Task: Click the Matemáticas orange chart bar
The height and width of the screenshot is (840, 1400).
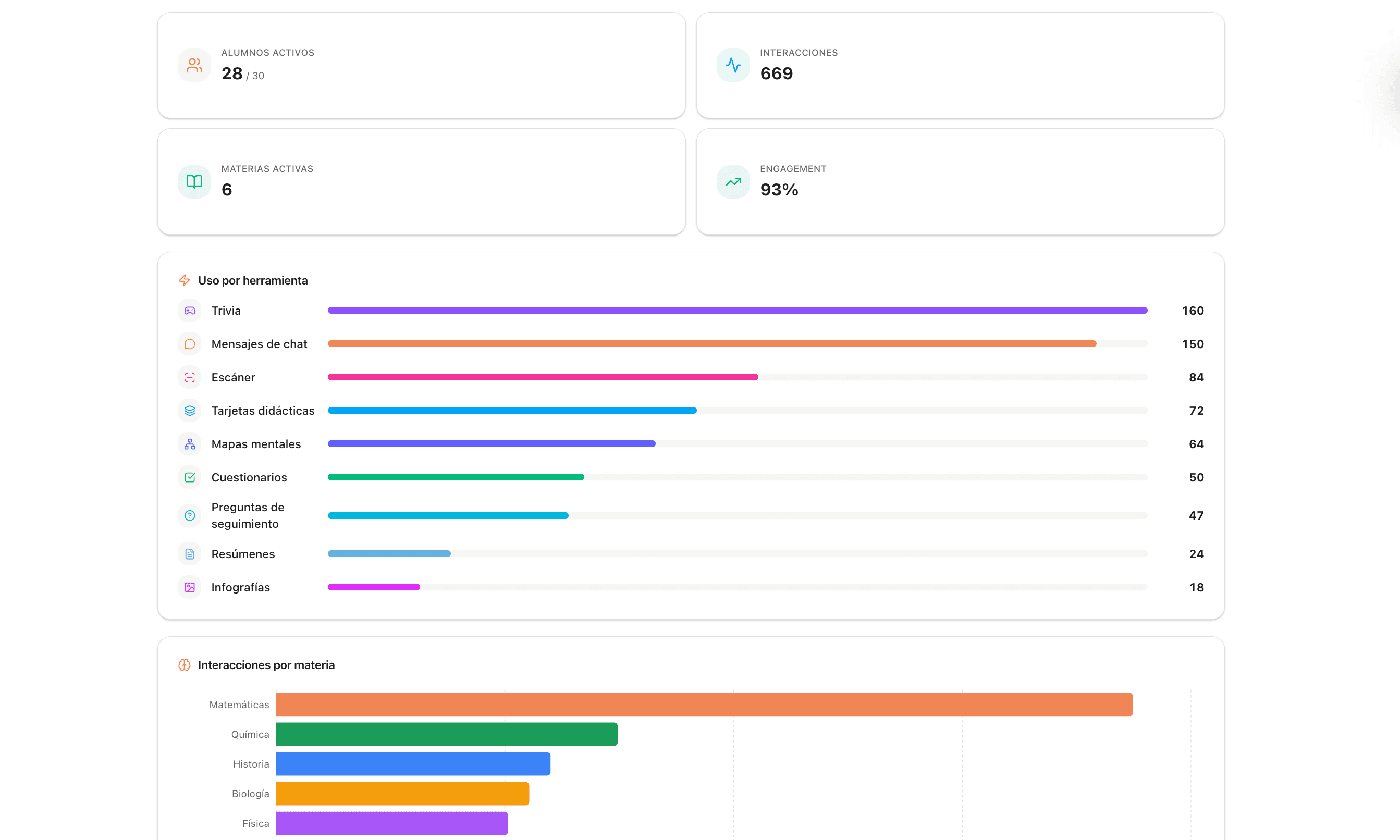Action: point(704,705)
